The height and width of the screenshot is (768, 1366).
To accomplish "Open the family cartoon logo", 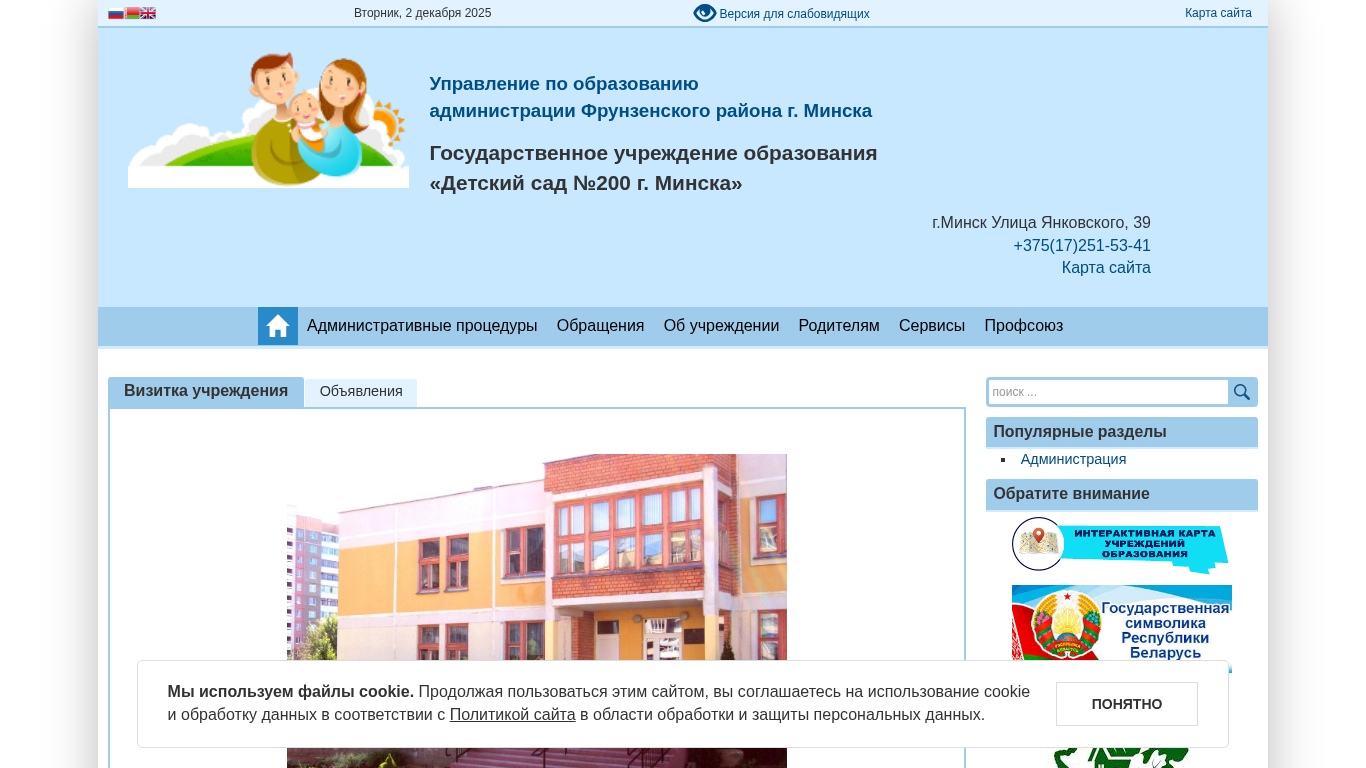I will [268, 119].
